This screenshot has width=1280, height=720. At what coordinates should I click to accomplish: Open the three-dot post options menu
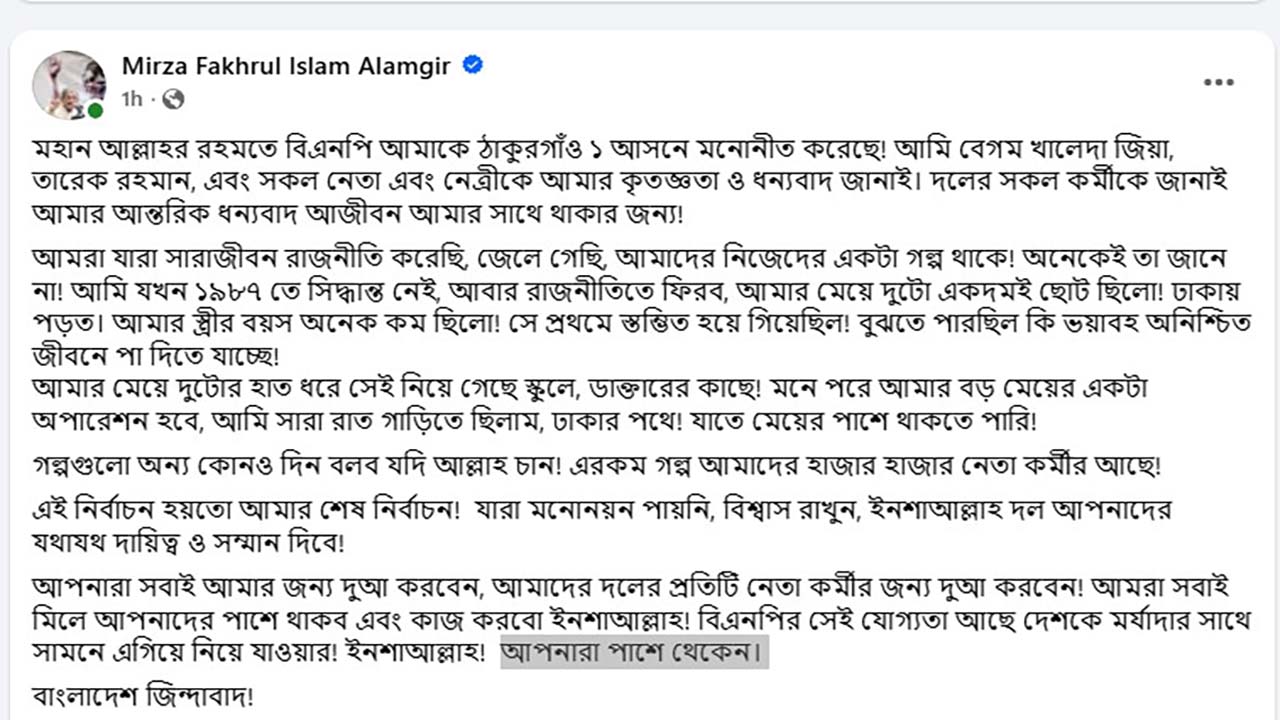tap(1218, 83)
